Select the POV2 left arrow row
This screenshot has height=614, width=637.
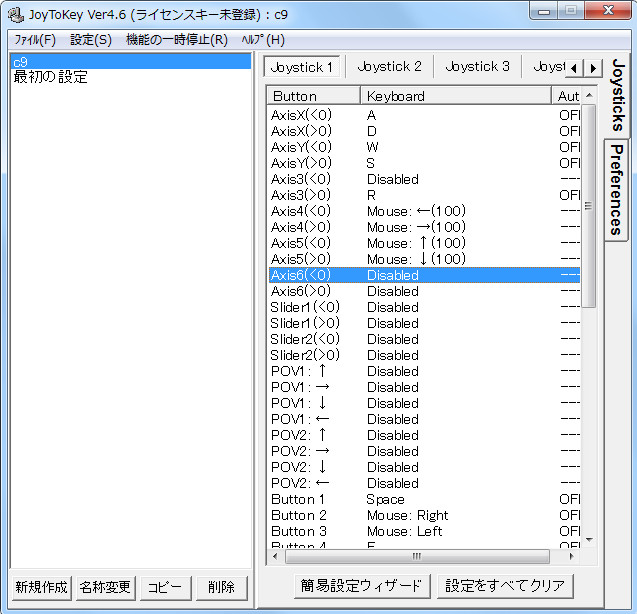coord(425,483)
